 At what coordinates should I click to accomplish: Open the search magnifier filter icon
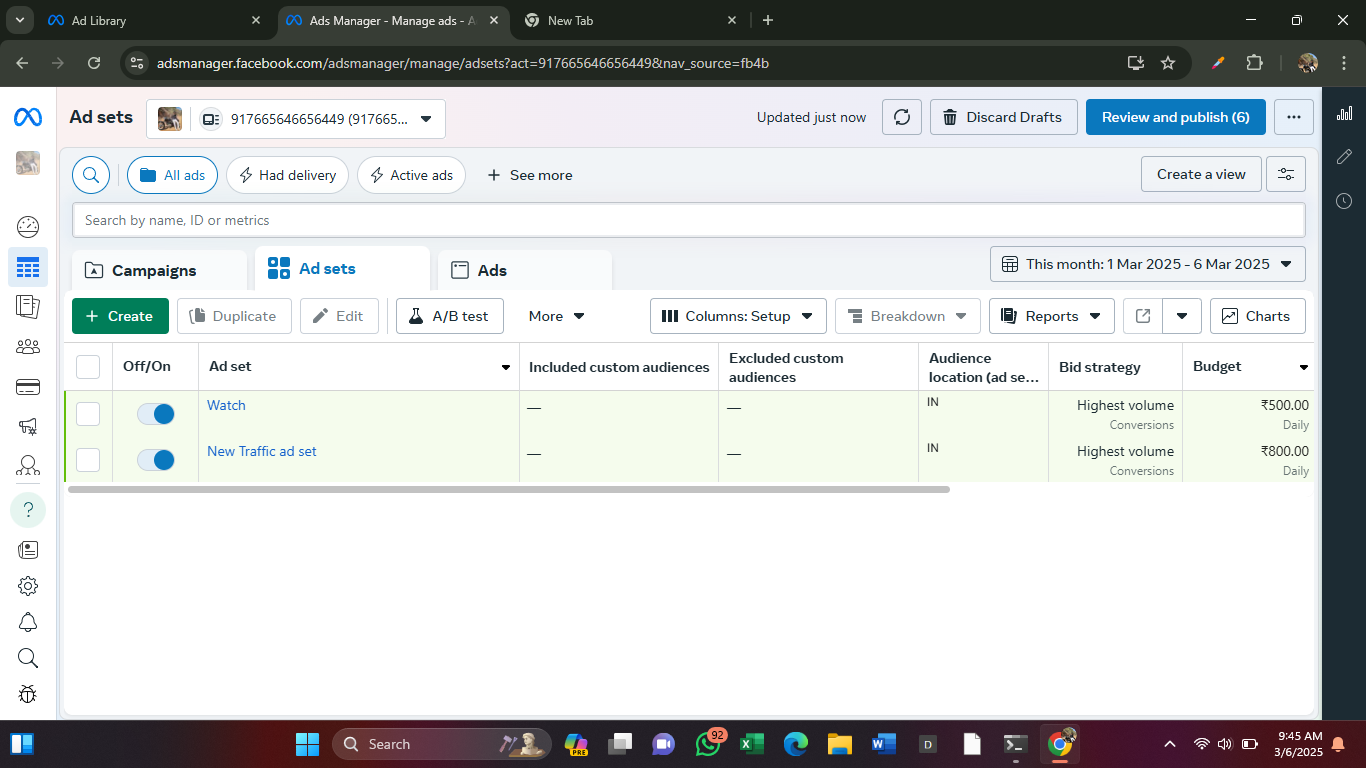click(x=90, y=175)
